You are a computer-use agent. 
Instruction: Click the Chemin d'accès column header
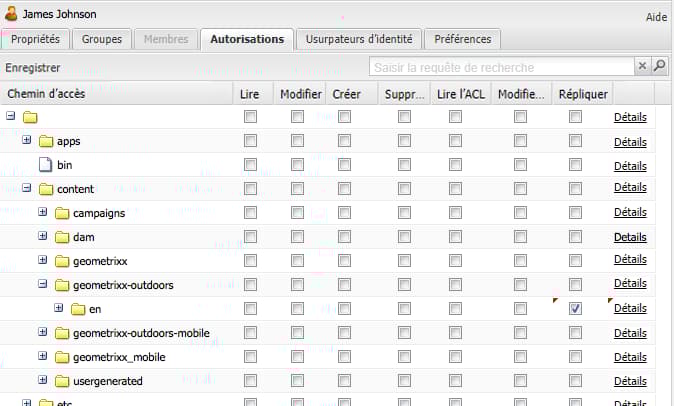point(116,94)
